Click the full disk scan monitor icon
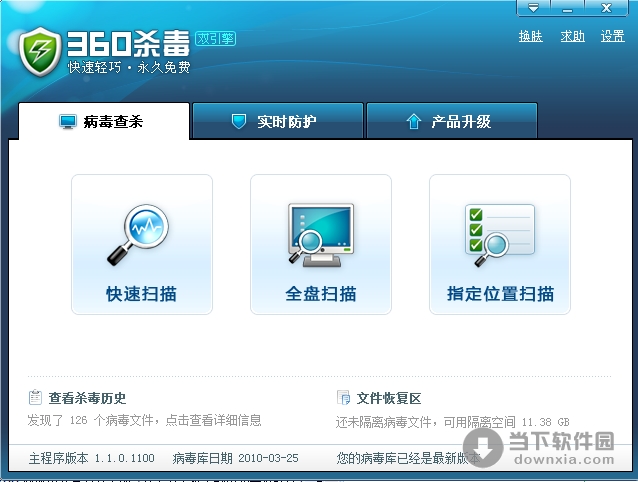Screen dimensions: 638x482 pyautogui.click(x=321, y=235)
